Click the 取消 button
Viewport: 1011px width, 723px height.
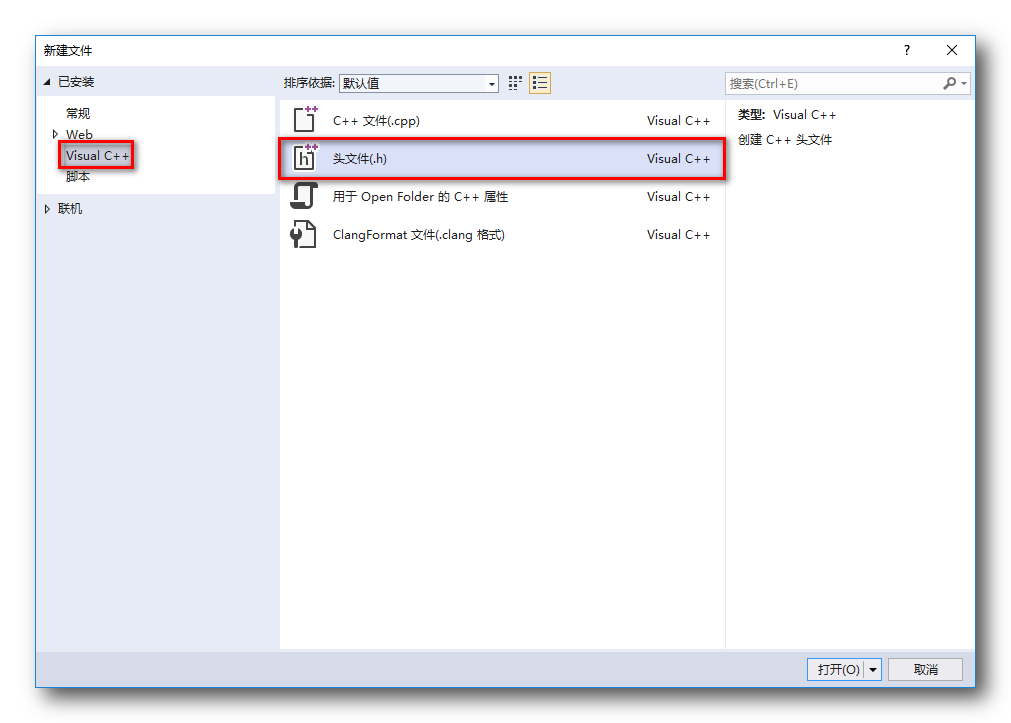point(925,670)
